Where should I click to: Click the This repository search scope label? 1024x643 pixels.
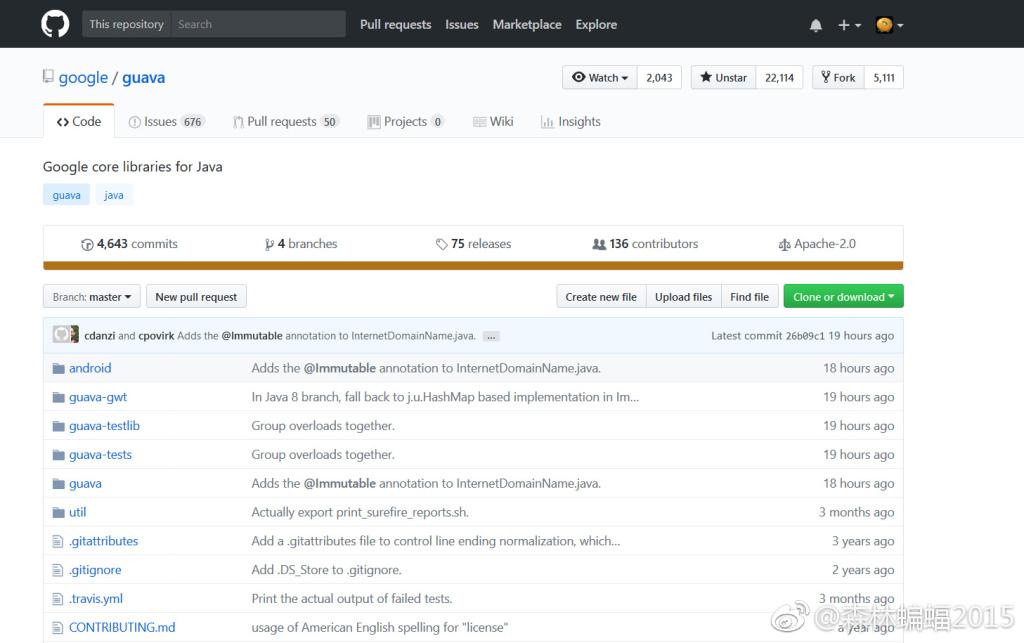[127, 24]
